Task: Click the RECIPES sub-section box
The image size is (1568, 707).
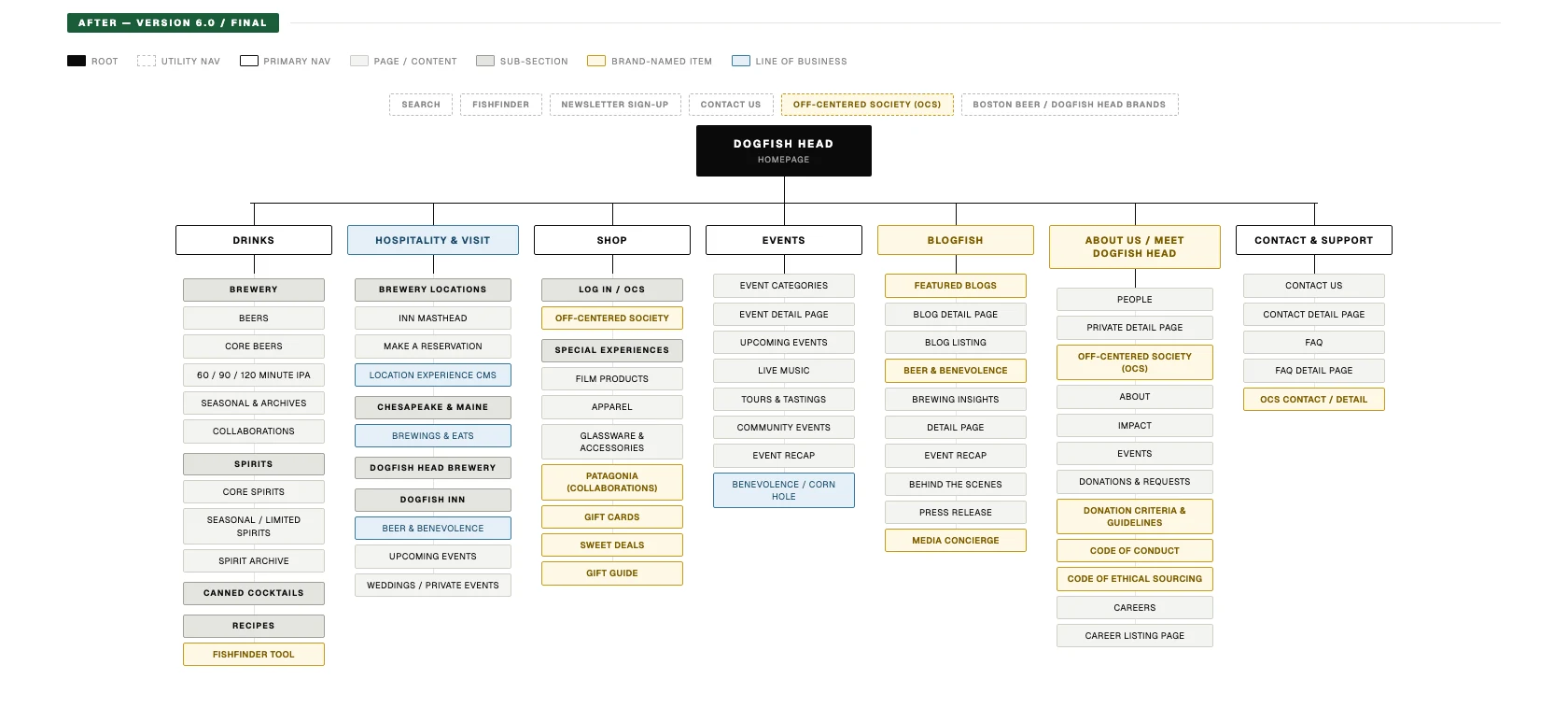Action: tap(254, 626)
